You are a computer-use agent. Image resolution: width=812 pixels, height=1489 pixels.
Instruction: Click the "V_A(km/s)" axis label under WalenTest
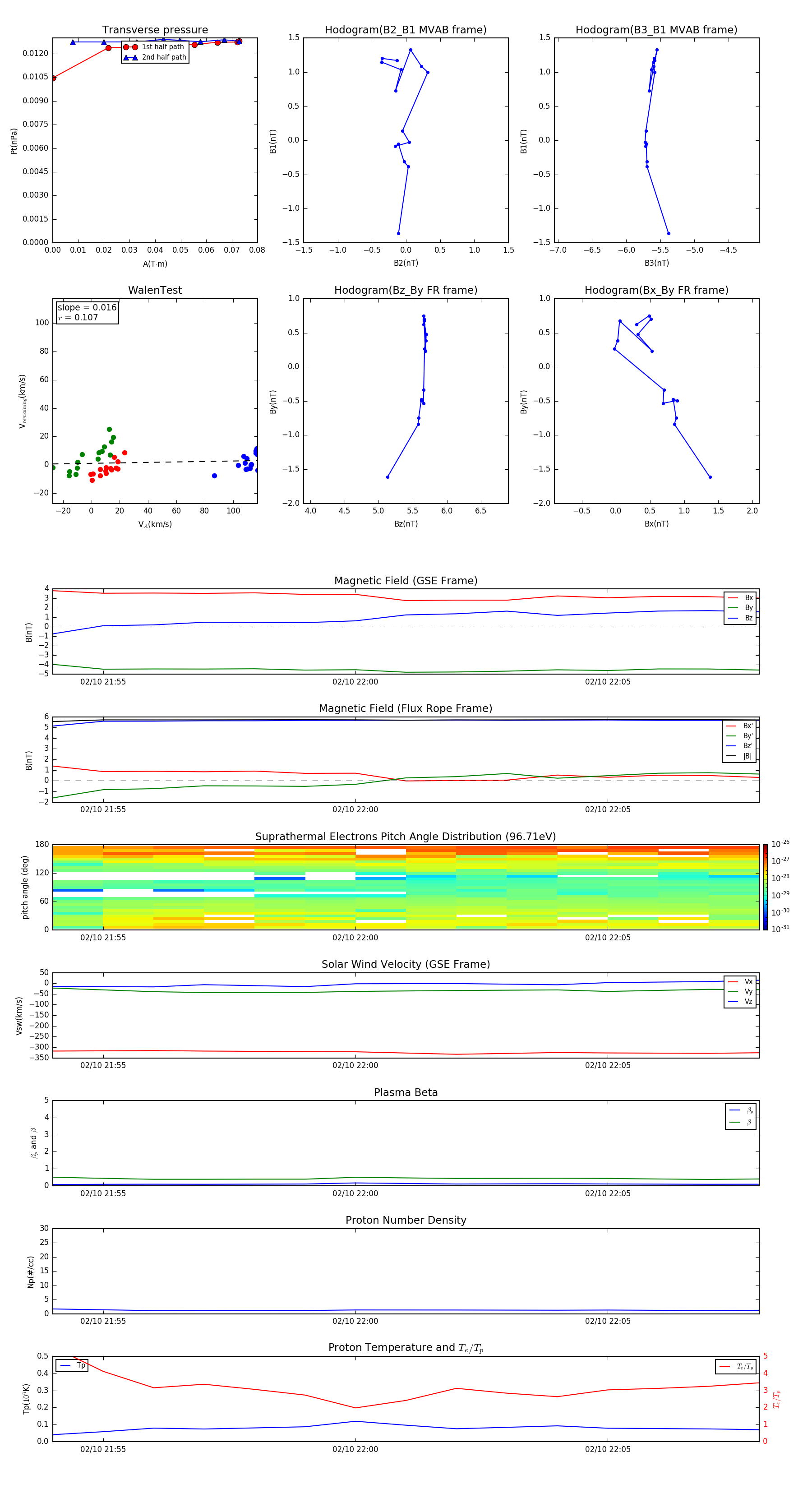coord(155,524)
